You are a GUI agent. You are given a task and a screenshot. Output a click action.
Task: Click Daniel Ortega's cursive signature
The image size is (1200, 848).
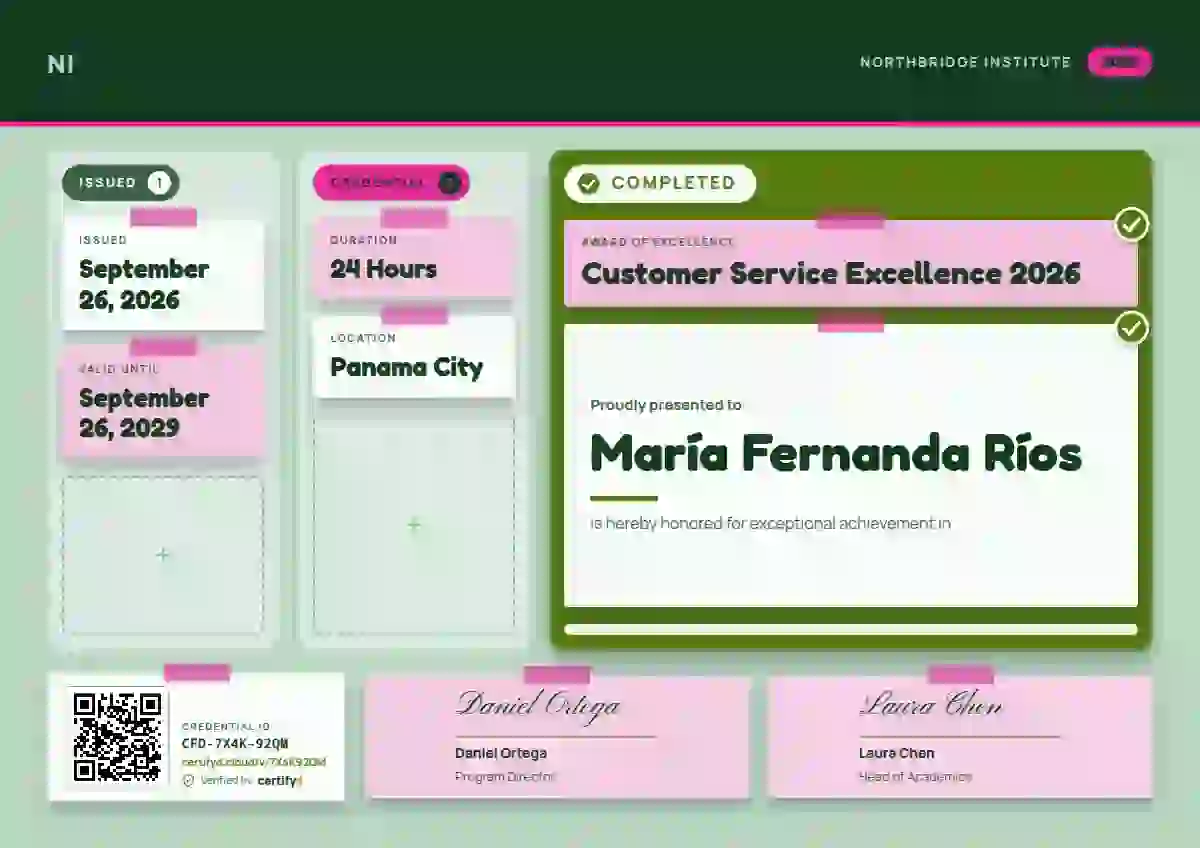[538, 704]
